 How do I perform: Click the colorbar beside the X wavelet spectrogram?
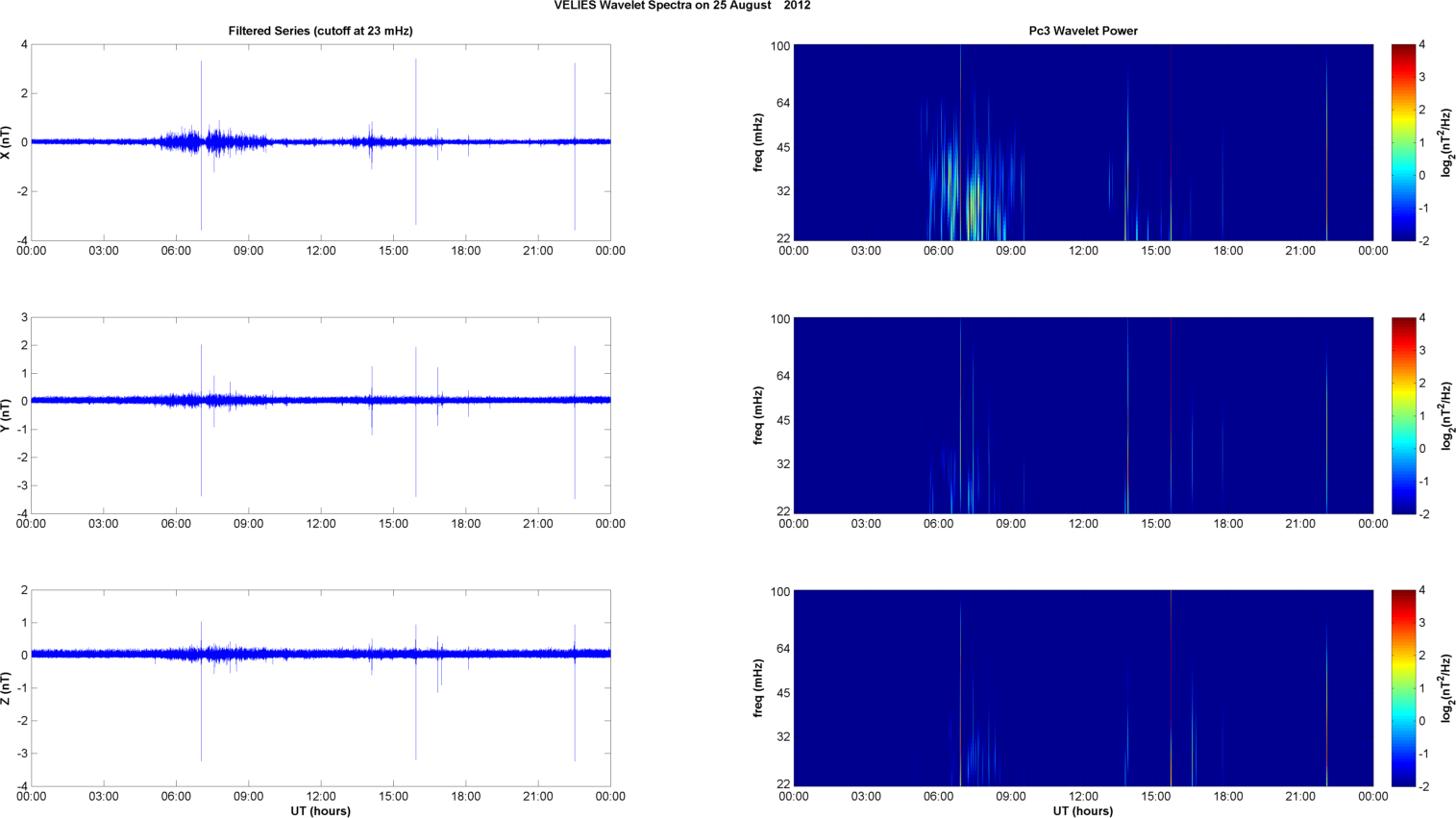[1403, 142]
